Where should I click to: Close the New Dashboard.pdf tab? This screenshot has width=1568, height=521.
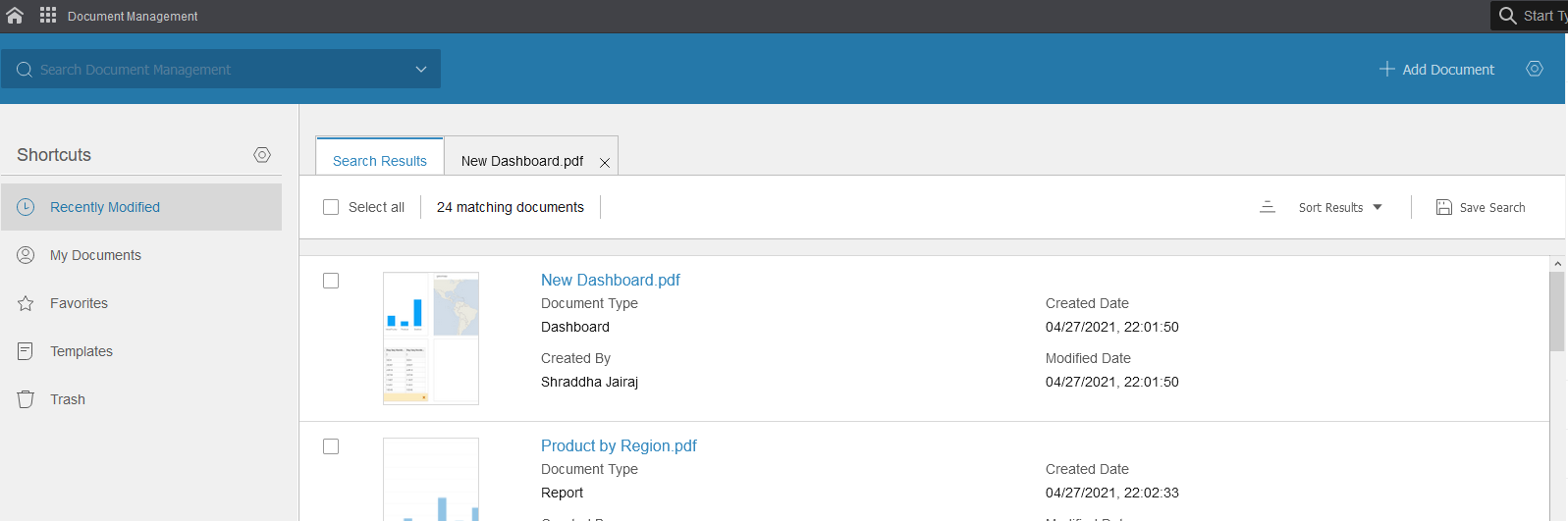pos(605,163)
